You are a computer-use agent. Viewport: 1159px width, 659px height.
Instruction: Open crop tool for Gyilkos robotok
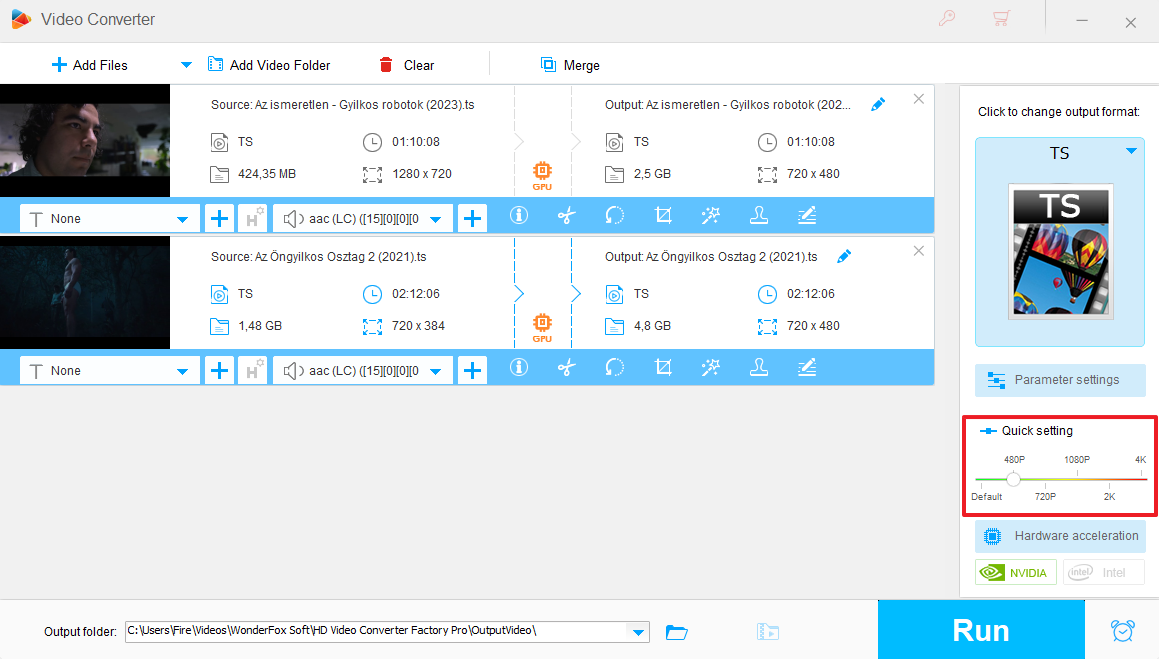663,216
